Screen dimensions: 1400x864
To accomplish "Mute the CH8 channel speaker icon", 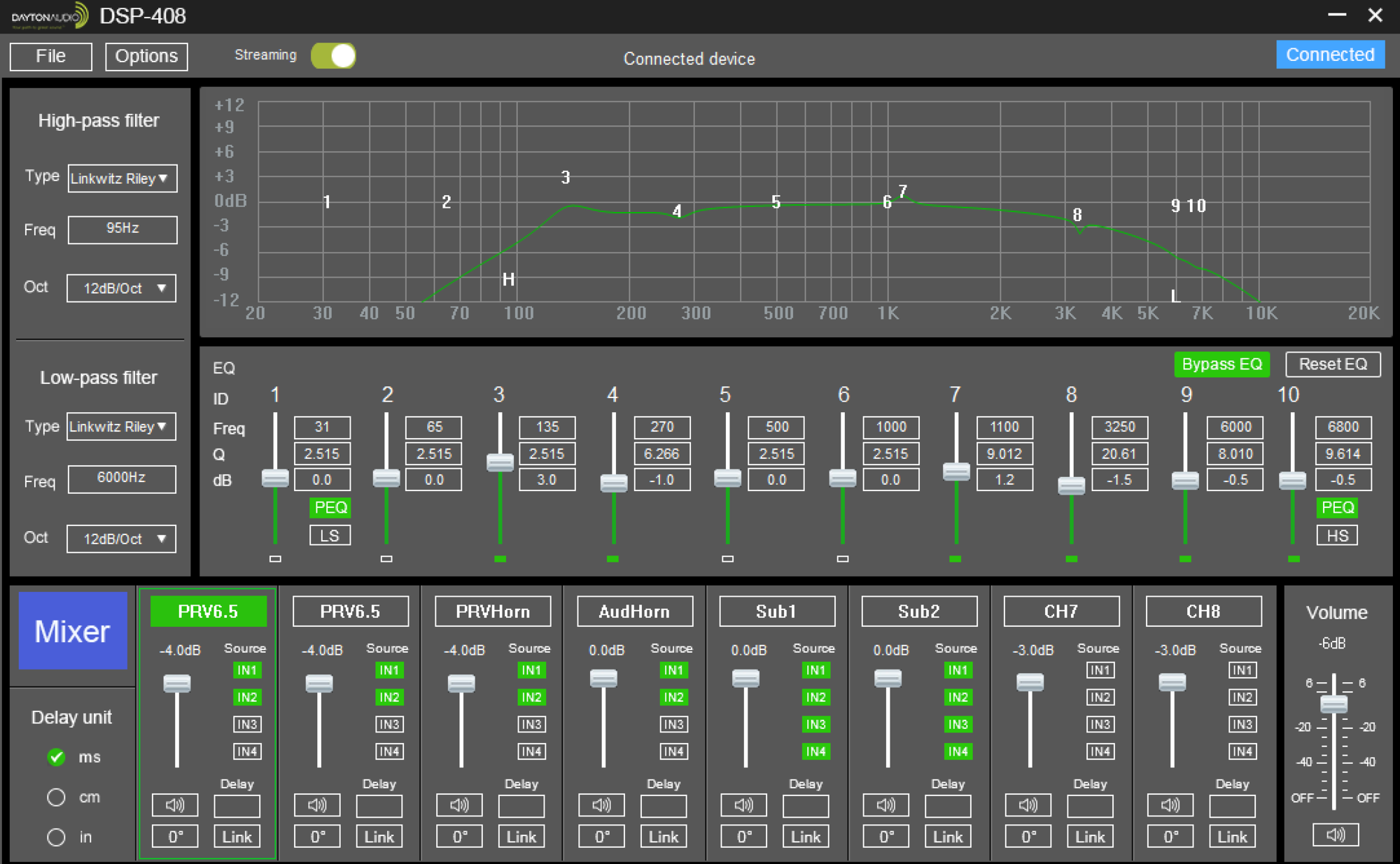I will pos(1170,805).
